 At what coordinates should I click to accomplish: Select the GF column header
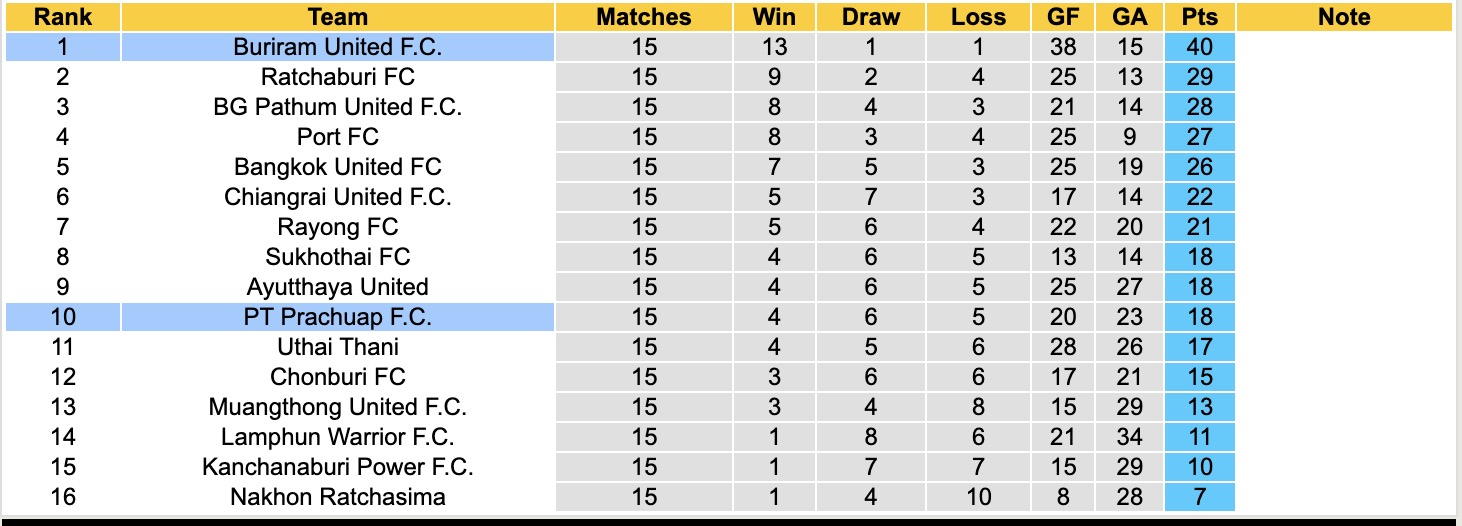(x=1063, y=17)
